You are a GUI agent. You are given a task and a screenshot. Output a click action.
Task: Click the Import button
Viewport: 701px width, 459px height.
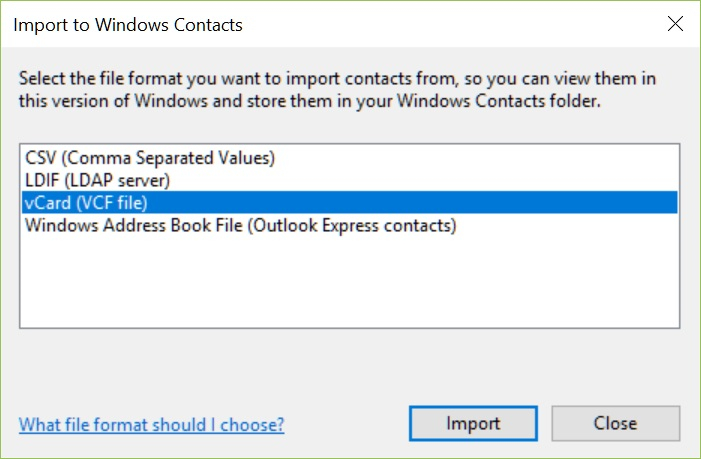click(473, 423)
